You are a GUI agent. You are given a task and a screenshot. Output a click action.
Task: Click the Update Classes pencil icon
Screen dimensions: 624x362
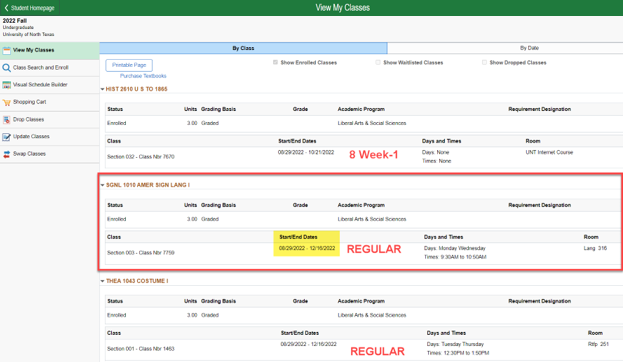pos(6,136)
